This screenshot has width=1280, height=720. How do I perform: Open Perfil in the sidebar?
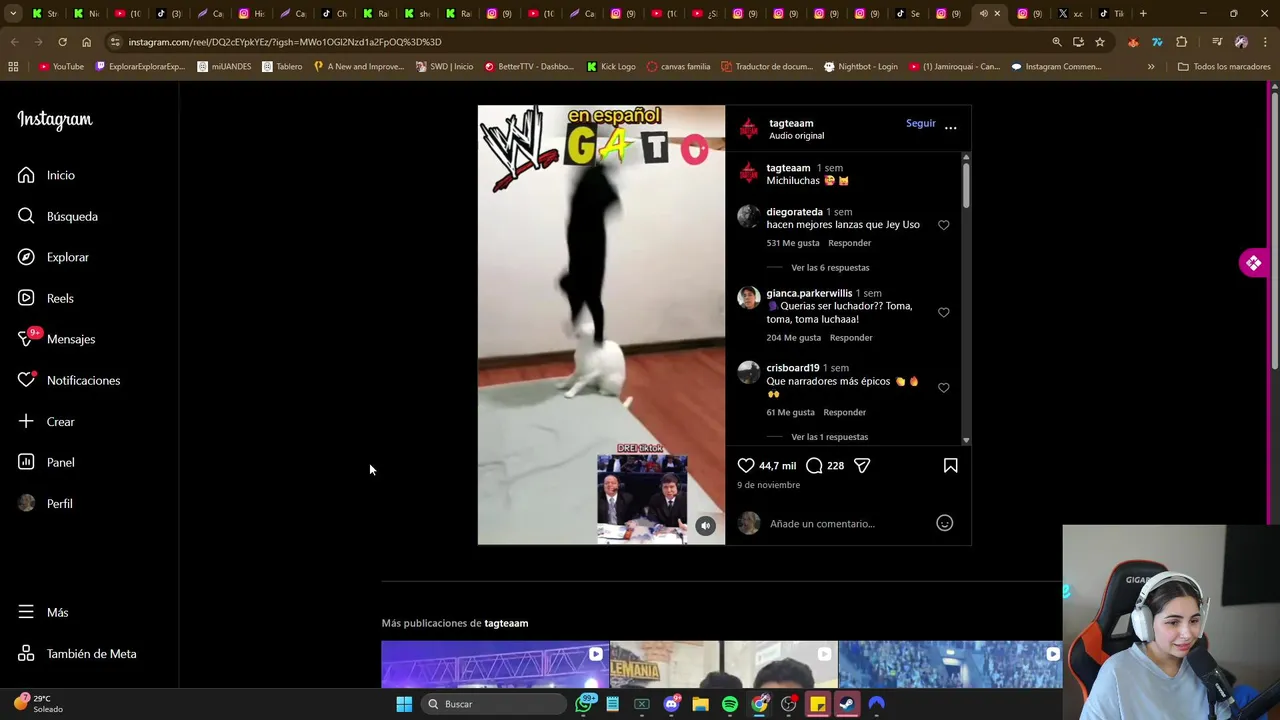pos(46,503)
